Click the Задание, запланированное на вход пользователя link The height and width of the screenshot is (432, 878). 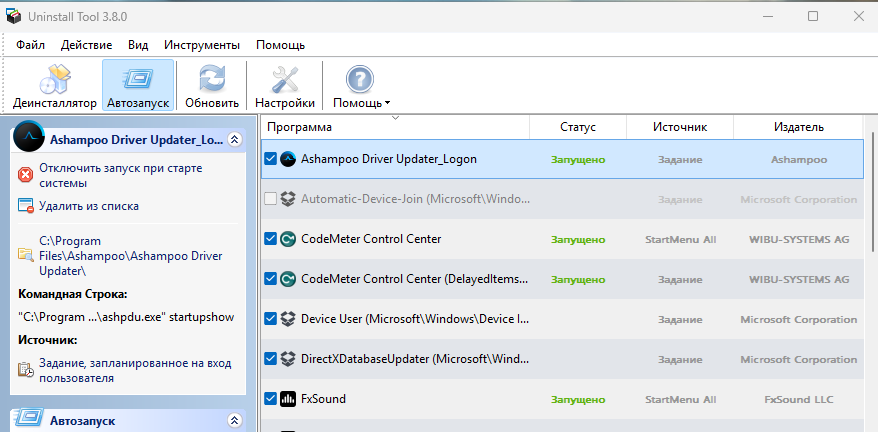click(135, 371)
